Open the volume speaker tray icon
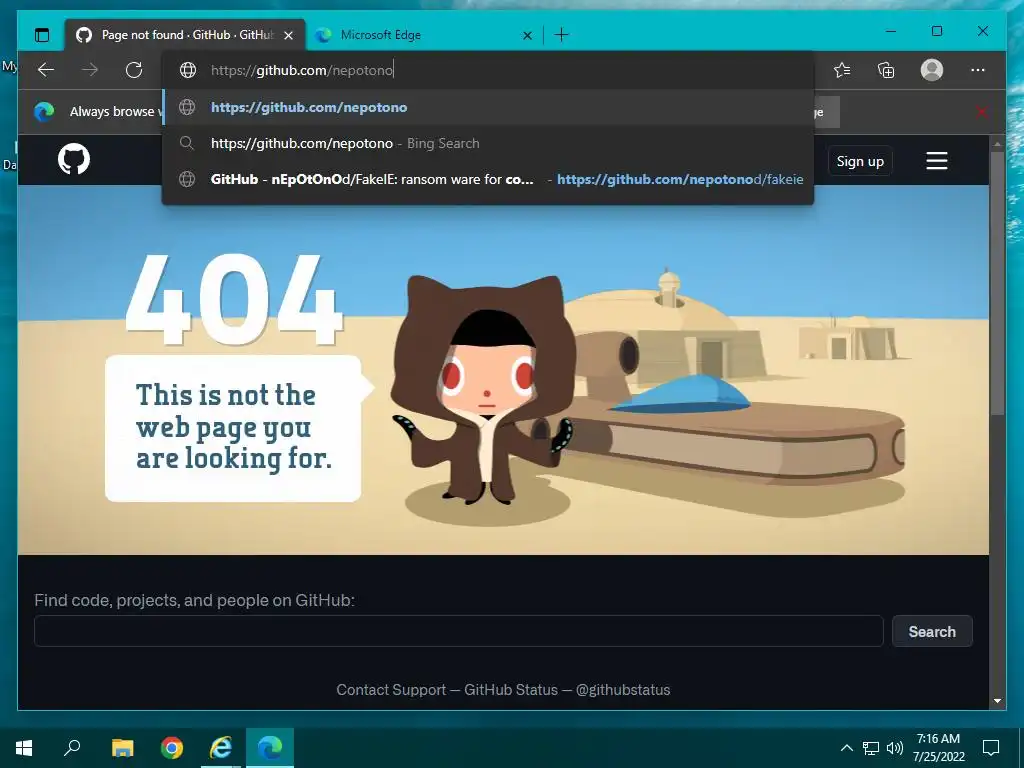1024x768 pixels. [895, 748]
